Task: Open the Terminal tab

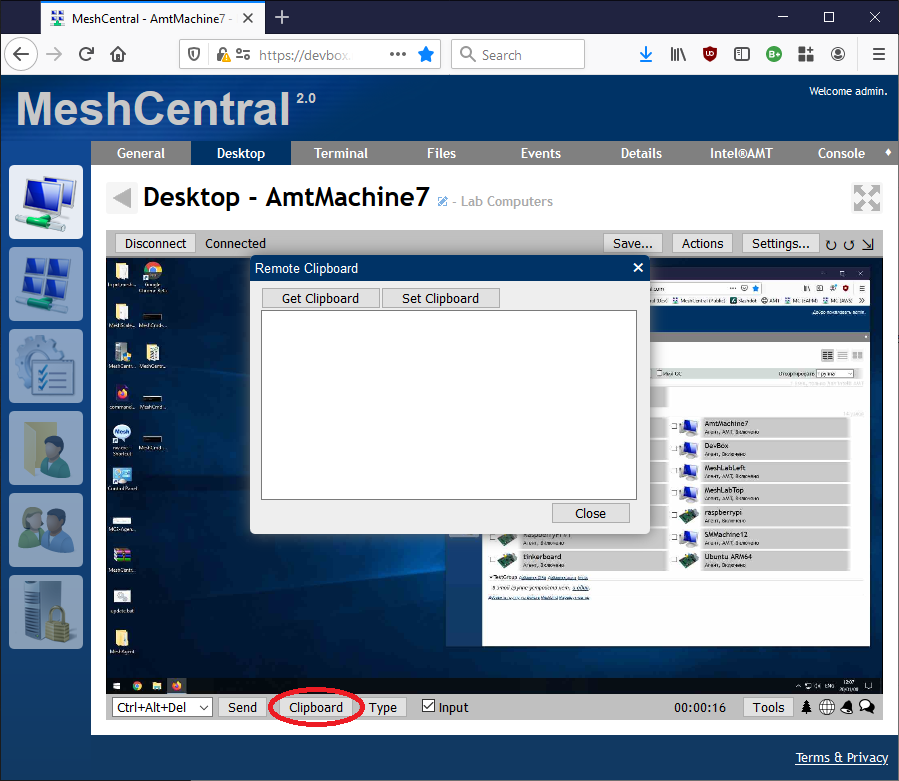Action: [x=341, y=153]
